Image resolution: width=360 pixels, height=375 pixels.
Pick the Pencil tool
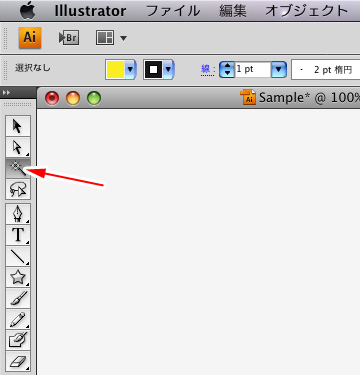click(18, 319)
